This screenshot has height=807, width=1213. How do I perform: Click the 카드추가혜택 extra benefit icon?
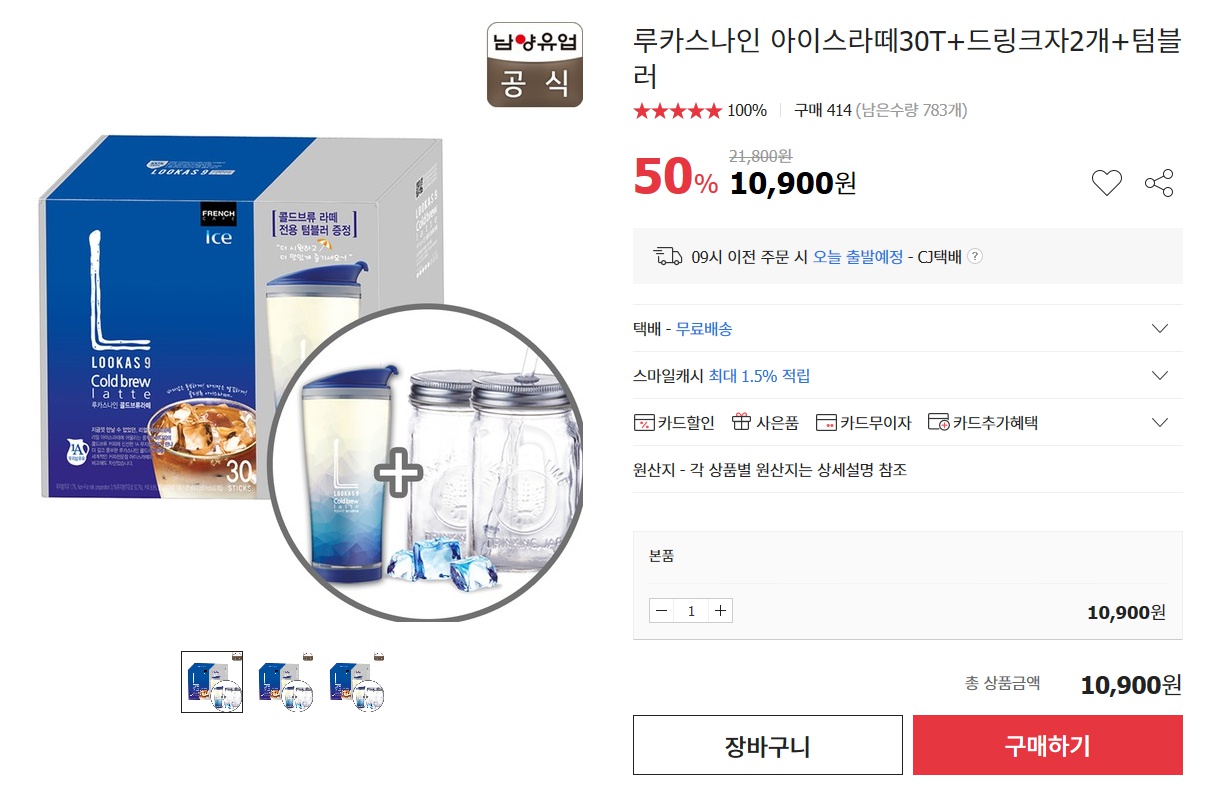938,423
